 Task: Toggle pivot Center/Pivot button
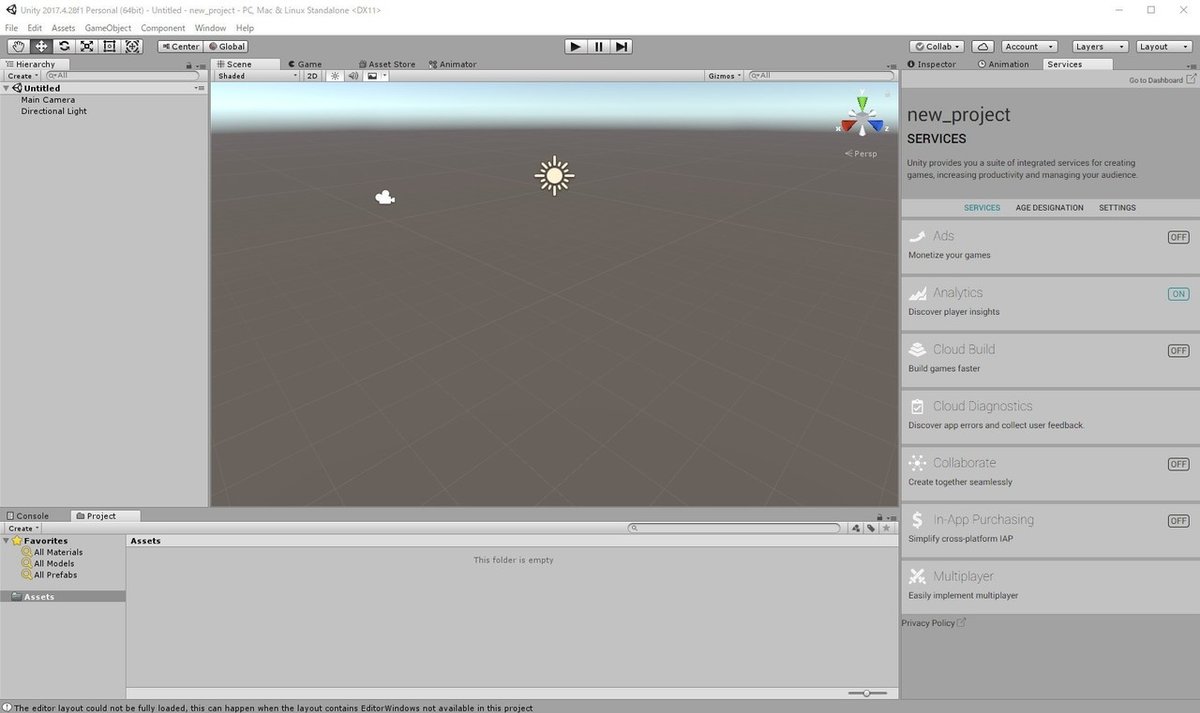[x=180, y=46]
